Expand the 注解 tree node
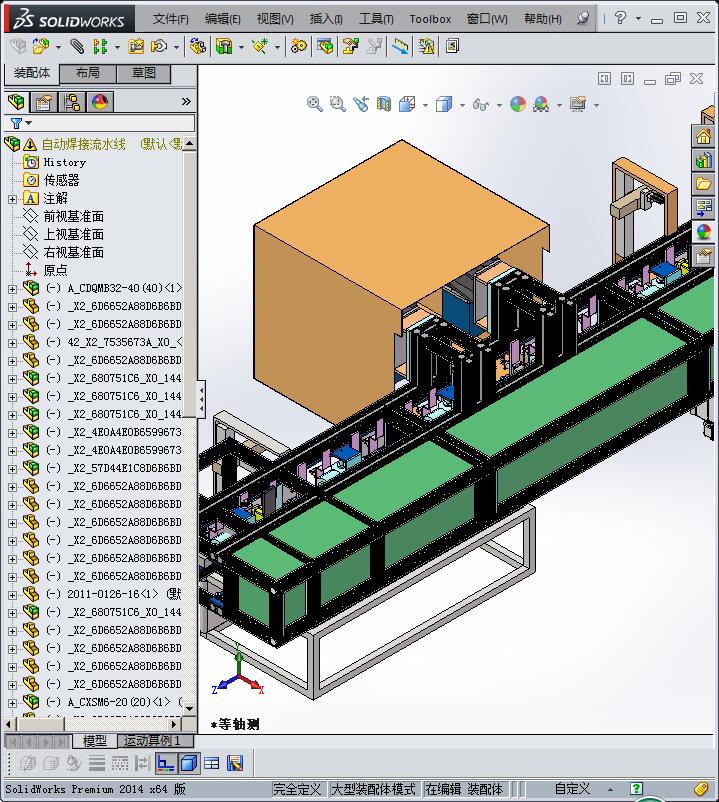The width and height of the screenshot is (719, 802). tap(12, 199)
